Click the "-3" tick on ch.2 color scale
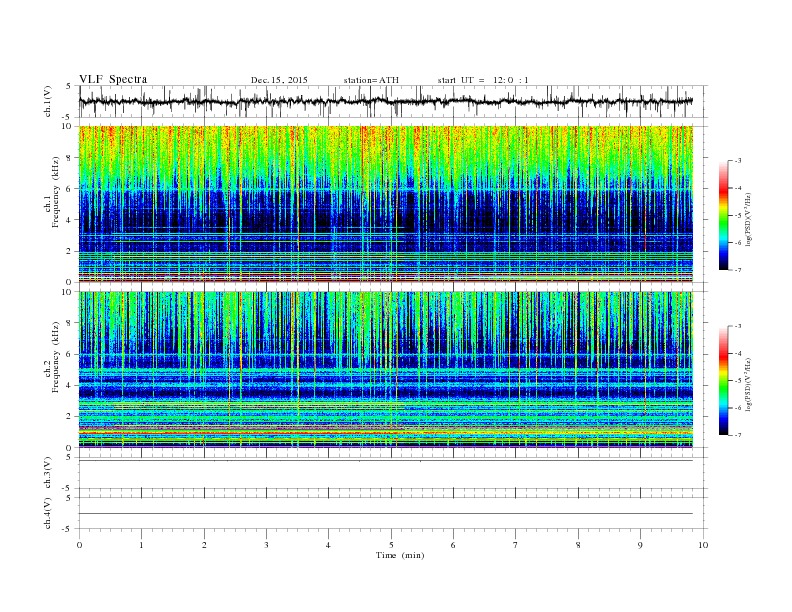 click(x=738, y=326)
